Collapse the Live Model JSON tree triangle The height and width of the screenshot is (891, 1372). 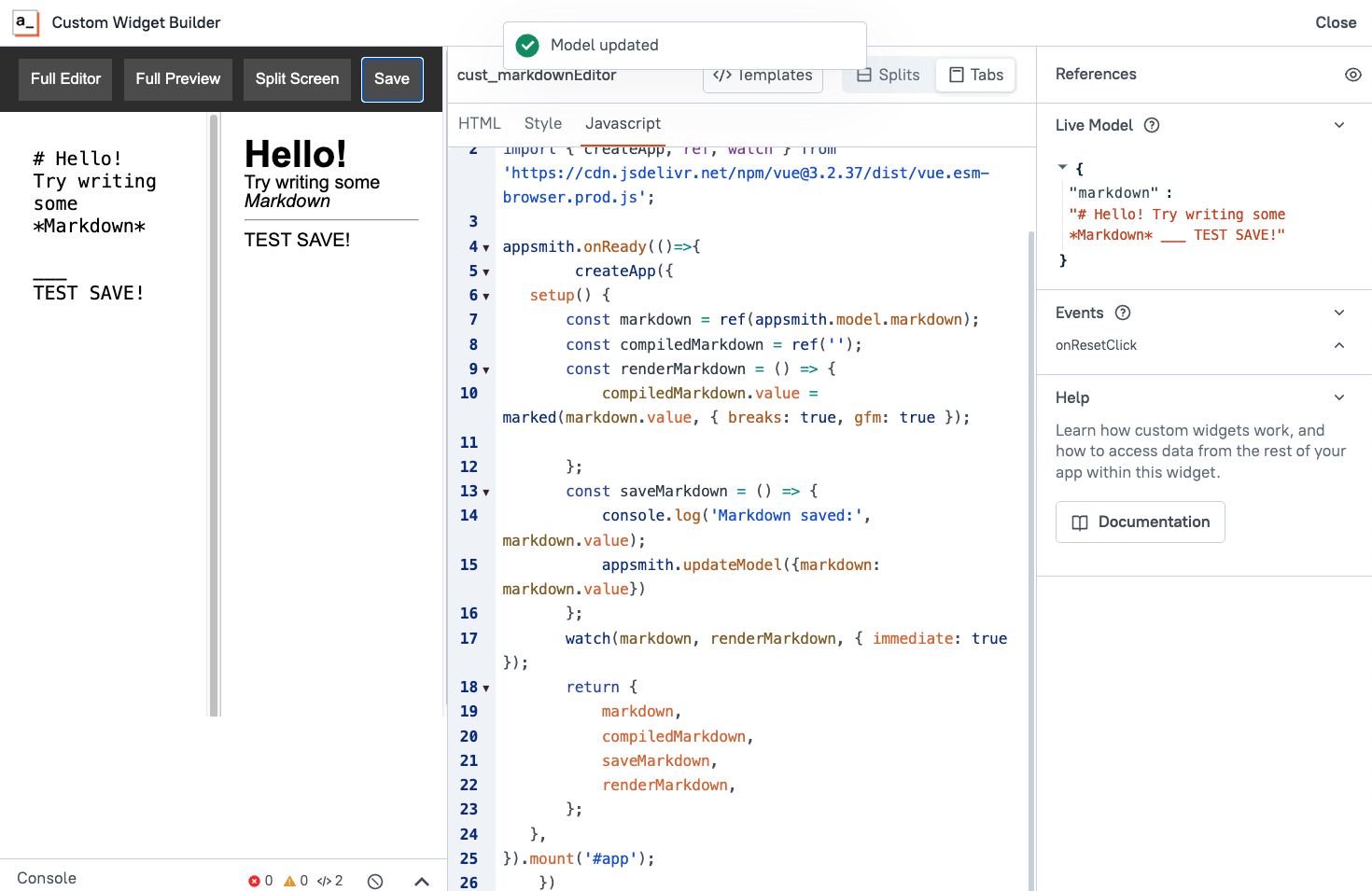tap(1062, 167)
